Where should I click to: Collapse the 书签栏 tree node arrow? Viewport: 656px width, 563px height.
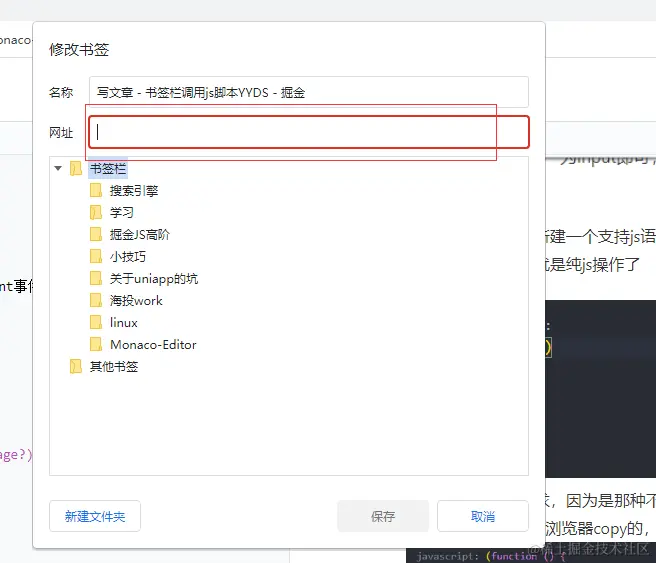pyautogui.click(x=58, y=169)
